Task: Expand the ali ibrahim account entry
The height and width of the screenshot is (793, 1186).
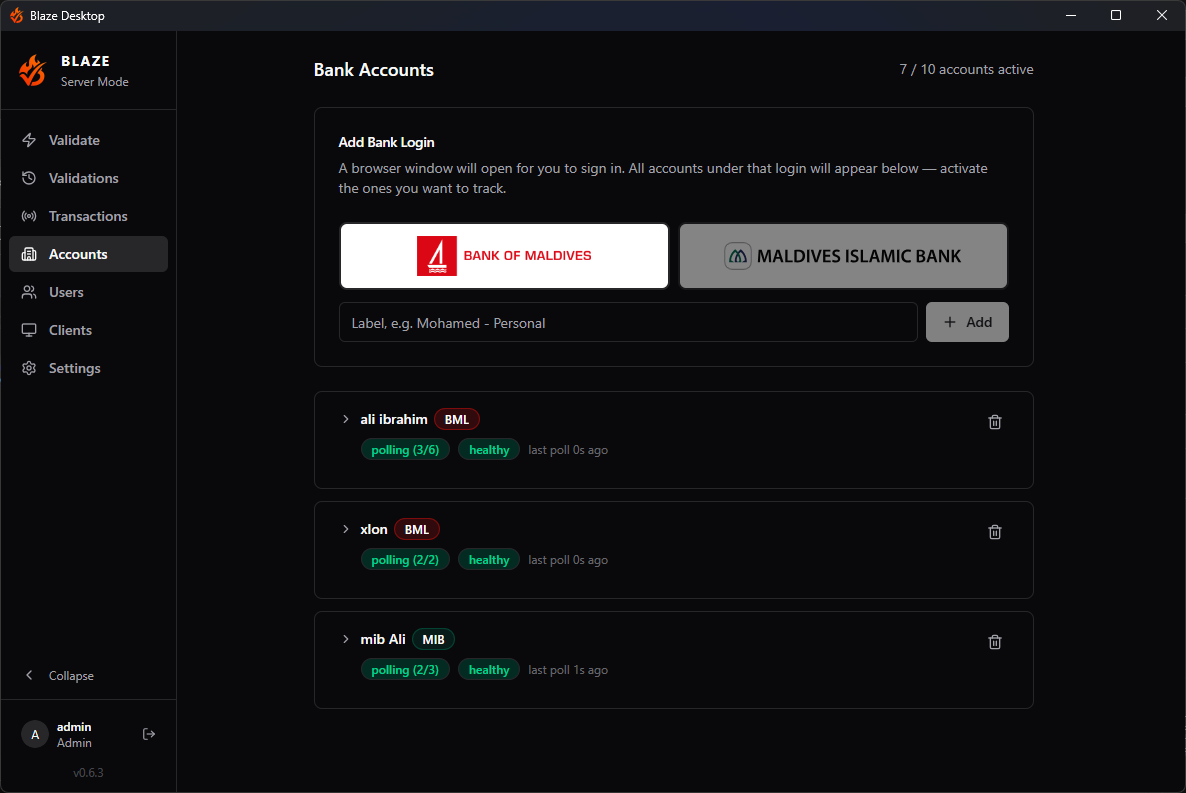Action: point(346,419)
